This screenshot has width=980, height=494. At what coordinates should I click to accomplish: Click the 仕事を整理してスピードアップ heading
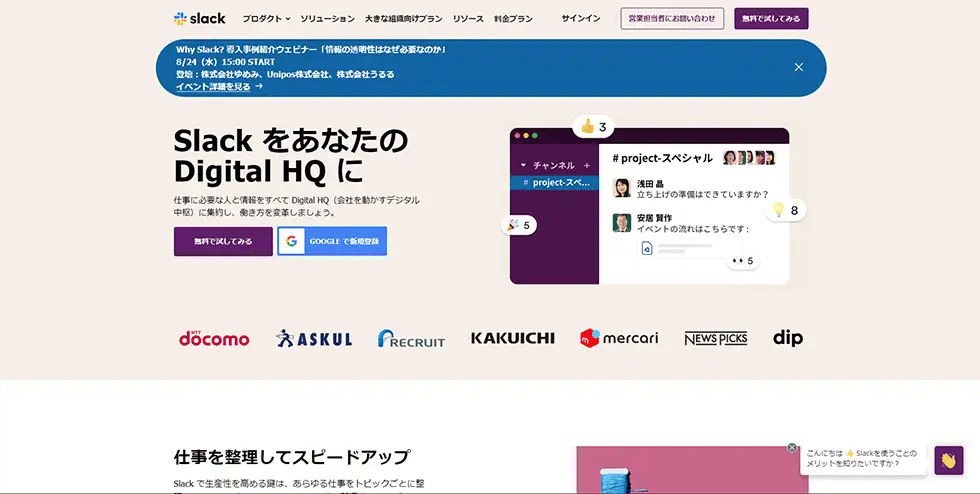(292, 457)
